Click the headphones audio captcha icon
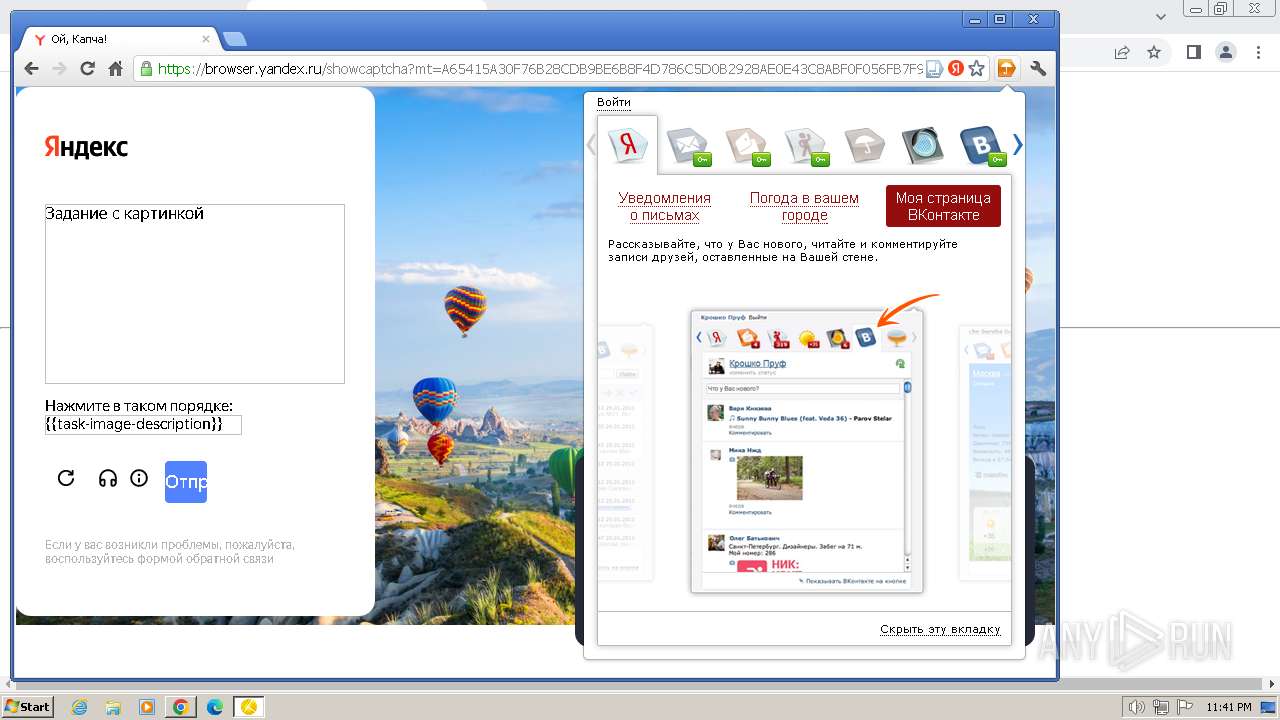1280x720 pixels. pos(108,478)
